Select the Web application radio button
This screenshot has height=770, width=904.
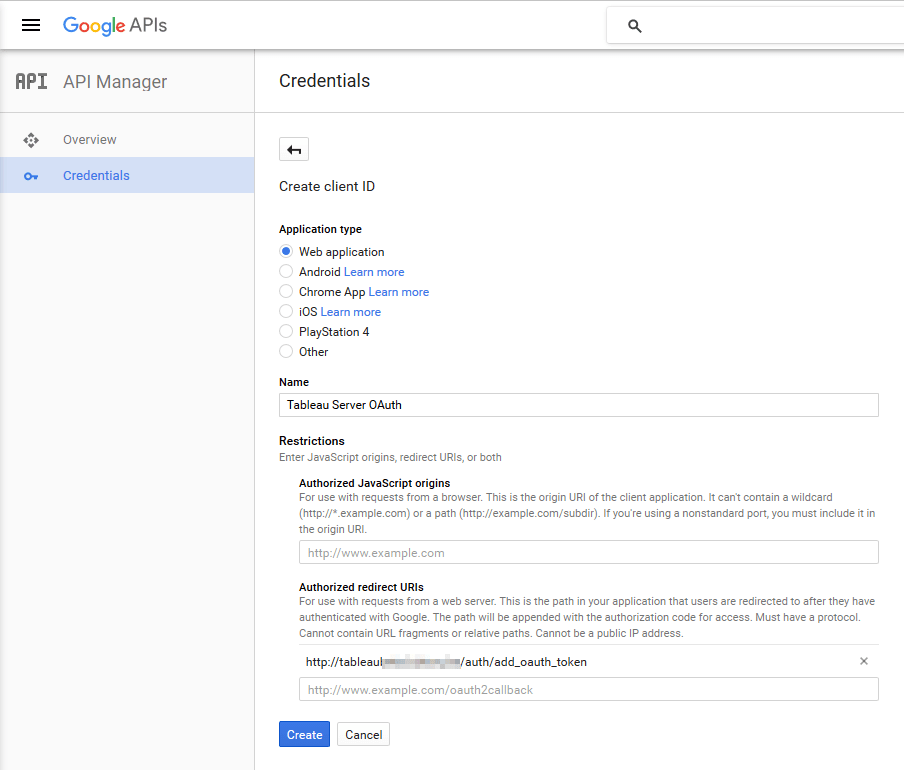click(287, 252)
